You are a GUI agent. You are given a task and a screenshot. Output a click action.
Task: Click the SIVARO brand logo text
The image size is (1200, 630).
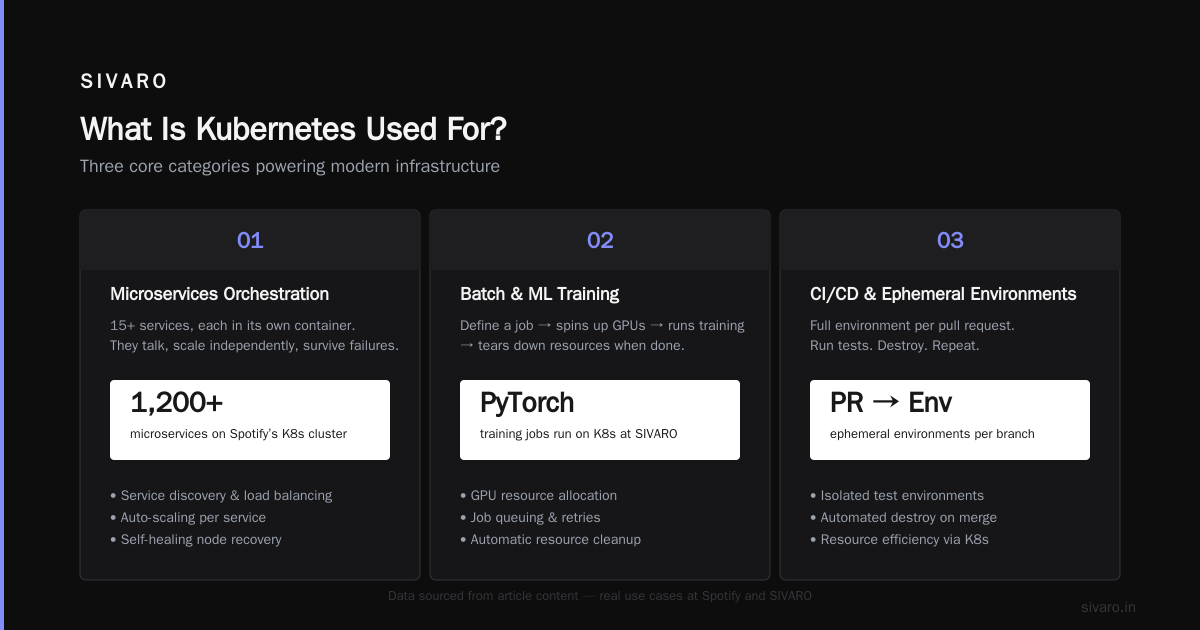[x=124, y=82]
